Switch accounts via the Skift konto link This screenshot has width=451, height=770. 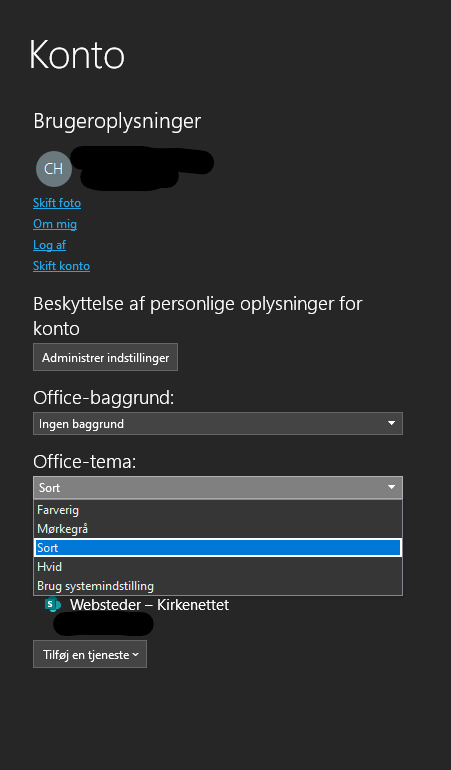click(x=61, y=266)
